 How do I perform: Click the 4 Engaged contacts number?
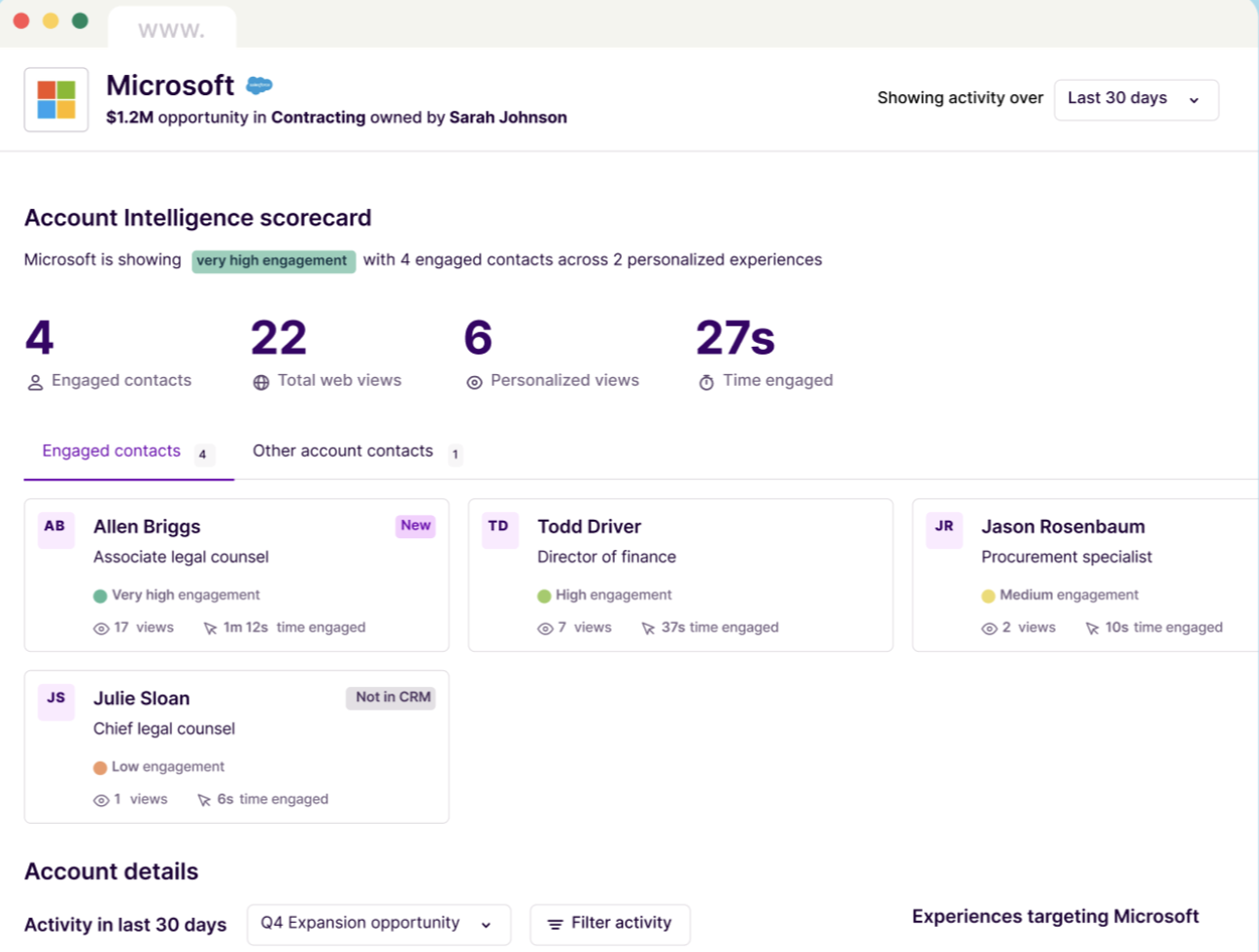point(40,338)
